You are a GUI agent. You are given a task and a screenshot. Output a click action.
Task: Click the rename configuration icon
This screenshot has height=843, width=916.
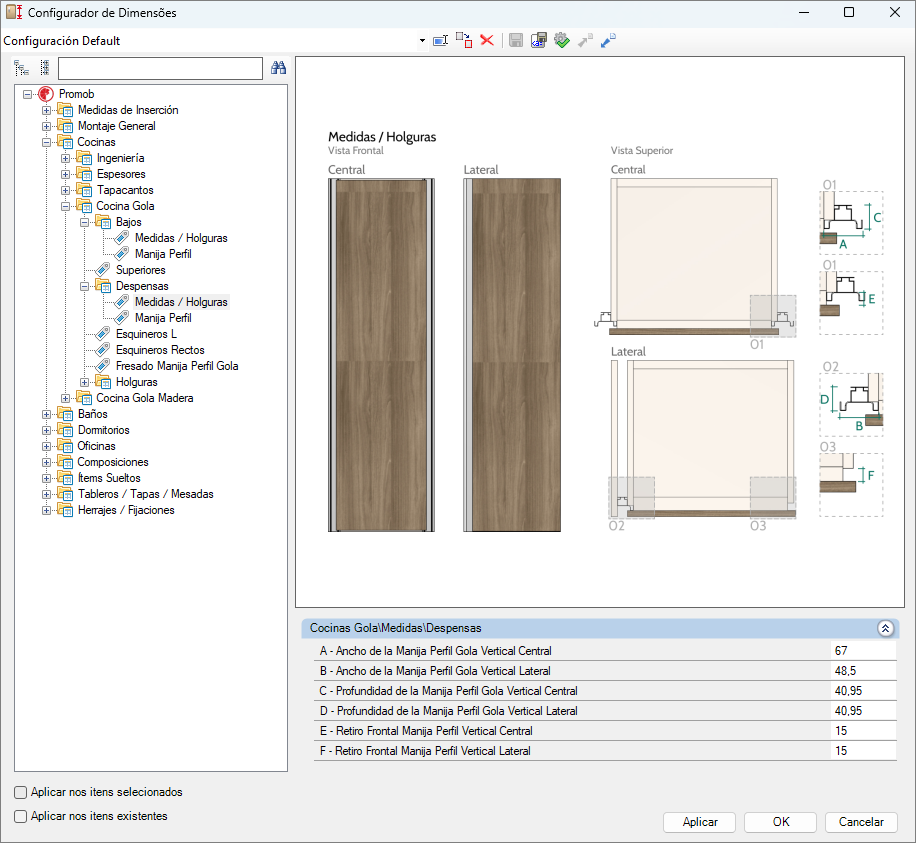pos(440,40)
